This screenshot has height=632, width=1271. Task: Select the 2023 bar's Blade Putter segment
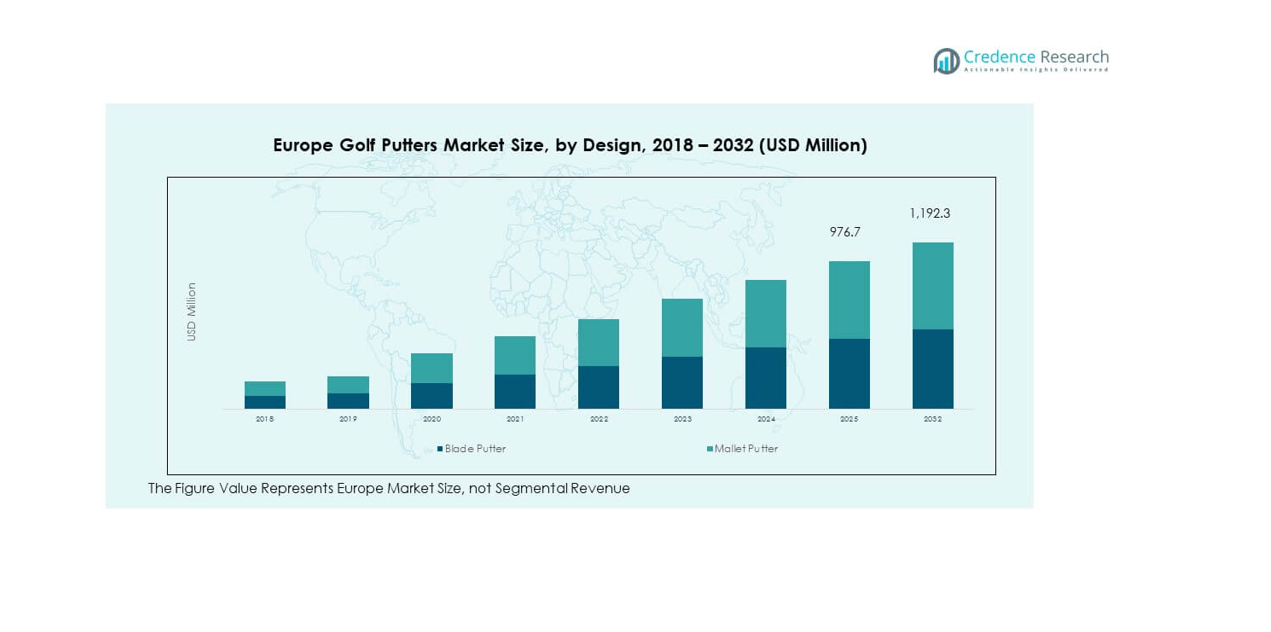click(x=682, y=382)
